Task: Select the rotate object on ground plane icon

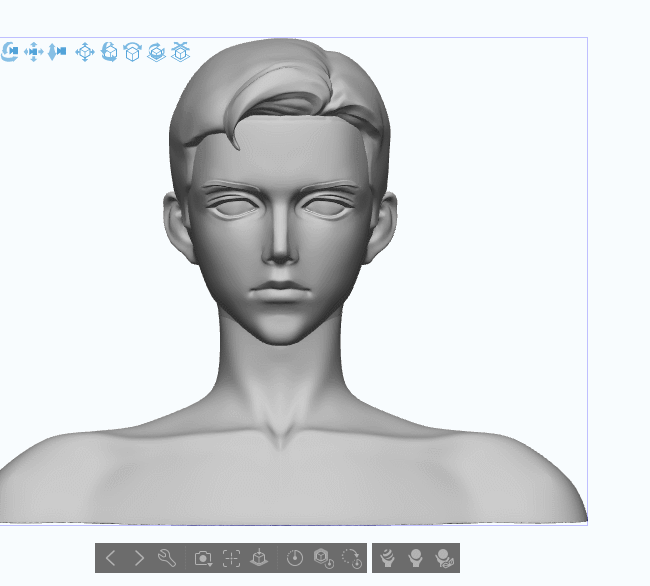Action: pyautogui.click(x=156, y=52)
